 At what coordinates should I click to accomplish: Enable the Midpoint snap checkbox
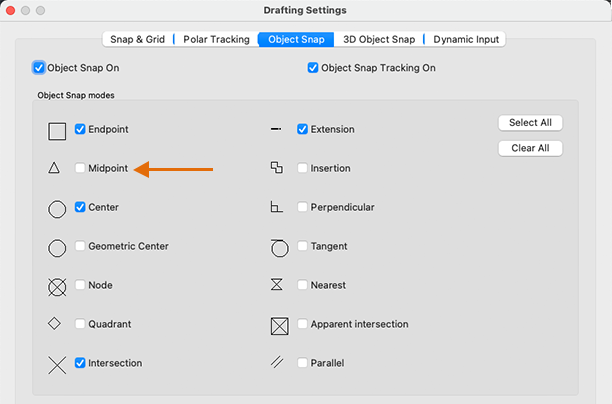tap(81, 169)
